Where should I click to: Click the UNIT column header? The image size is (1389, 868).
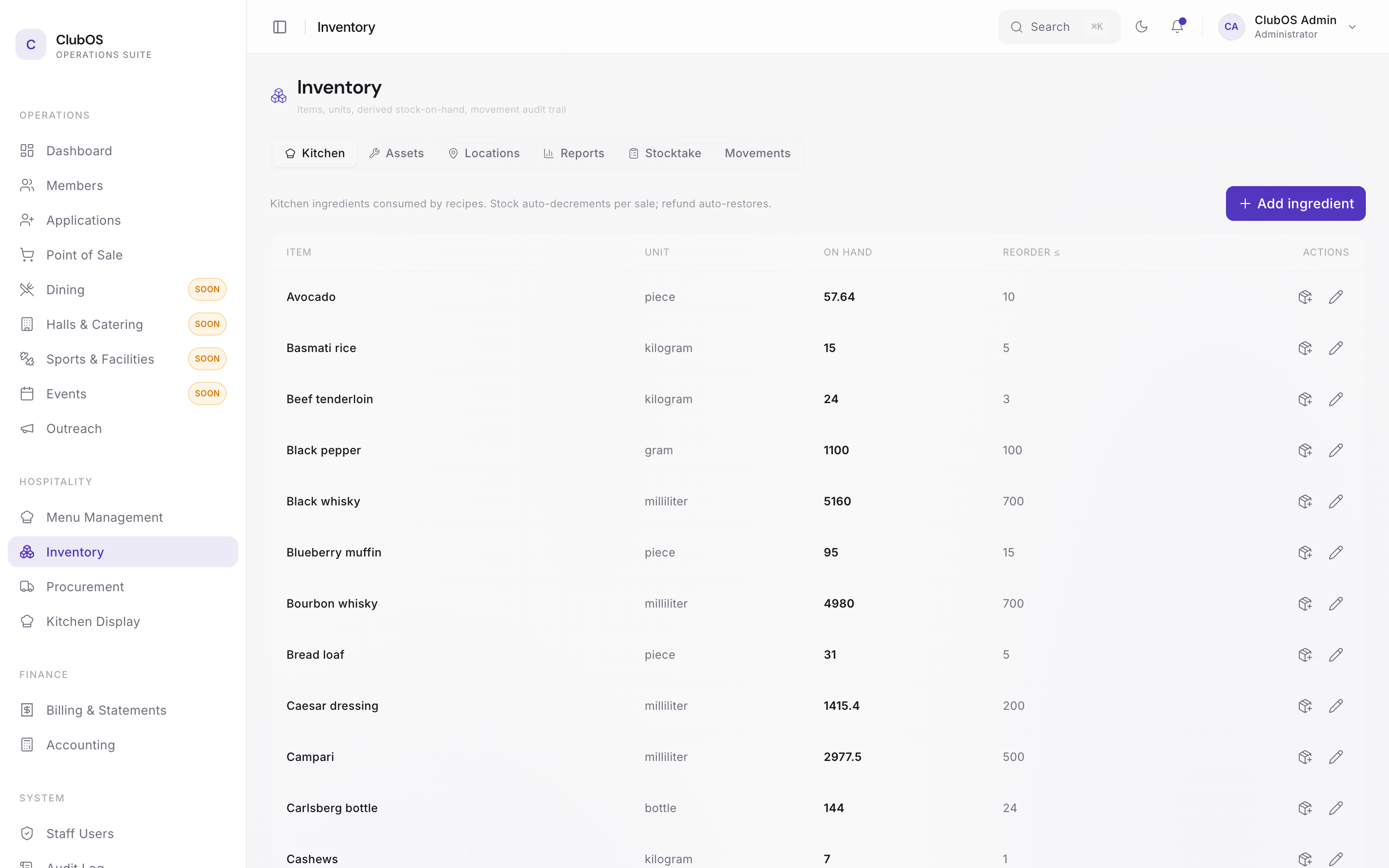656,252
